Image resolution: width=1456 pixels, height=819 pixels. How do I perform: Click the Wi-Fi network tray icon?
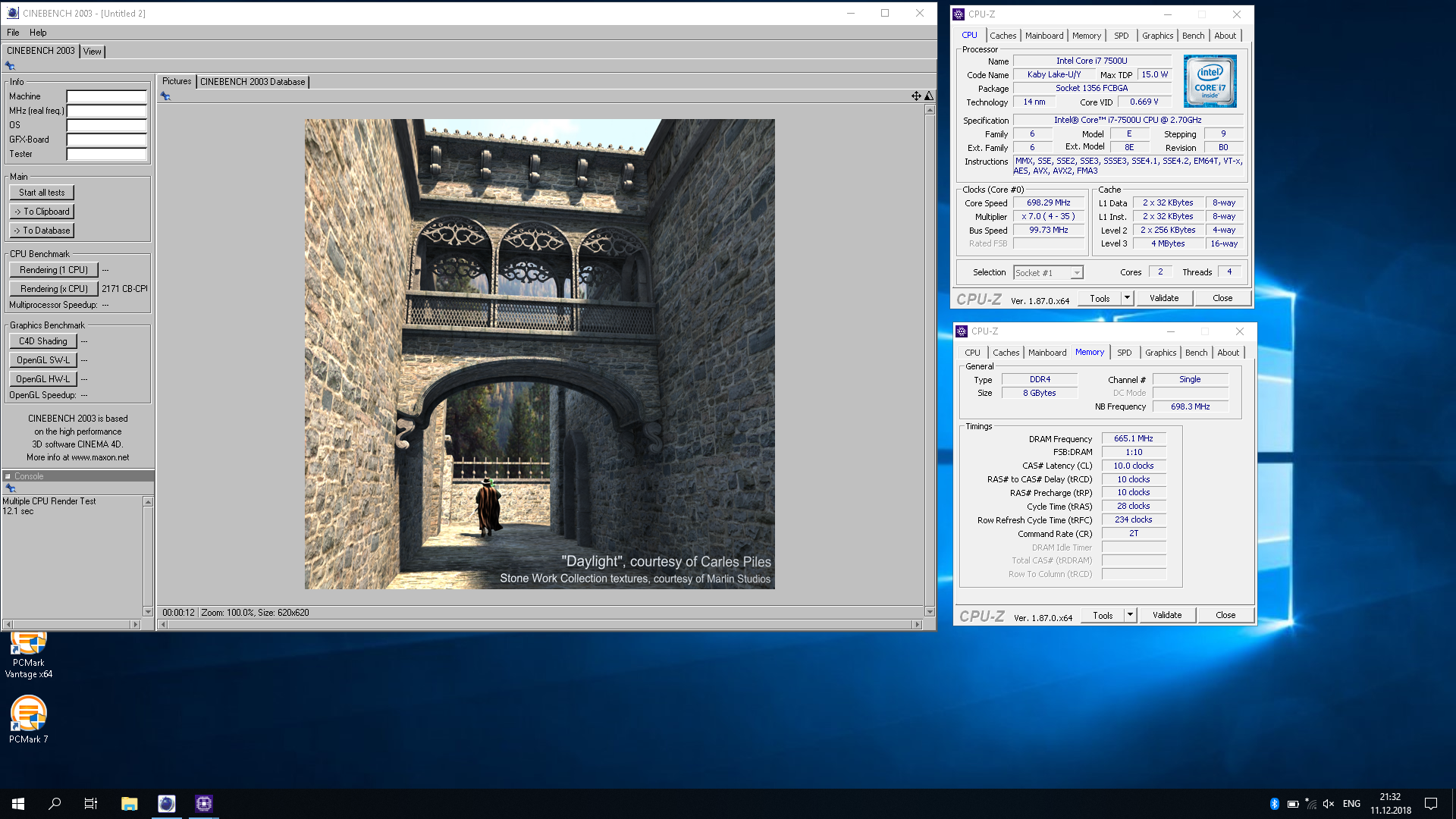[x=1311, y=804]
